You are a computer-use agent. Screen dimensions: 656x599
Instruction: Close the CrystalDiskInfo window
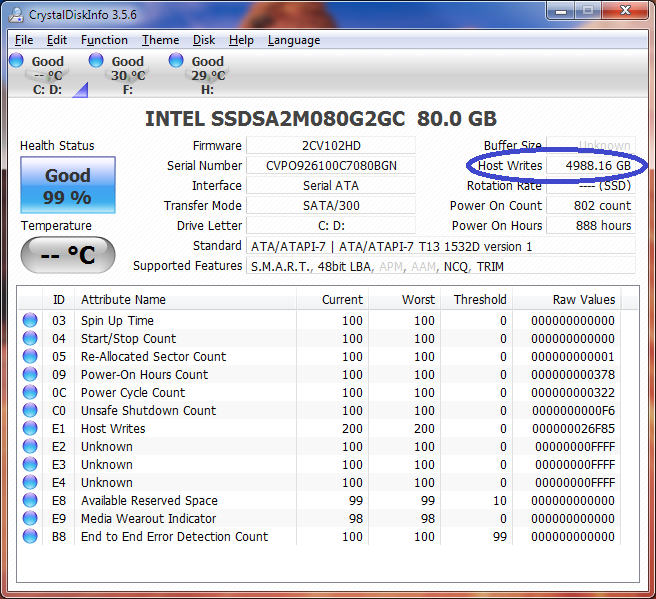pos(625,11)
